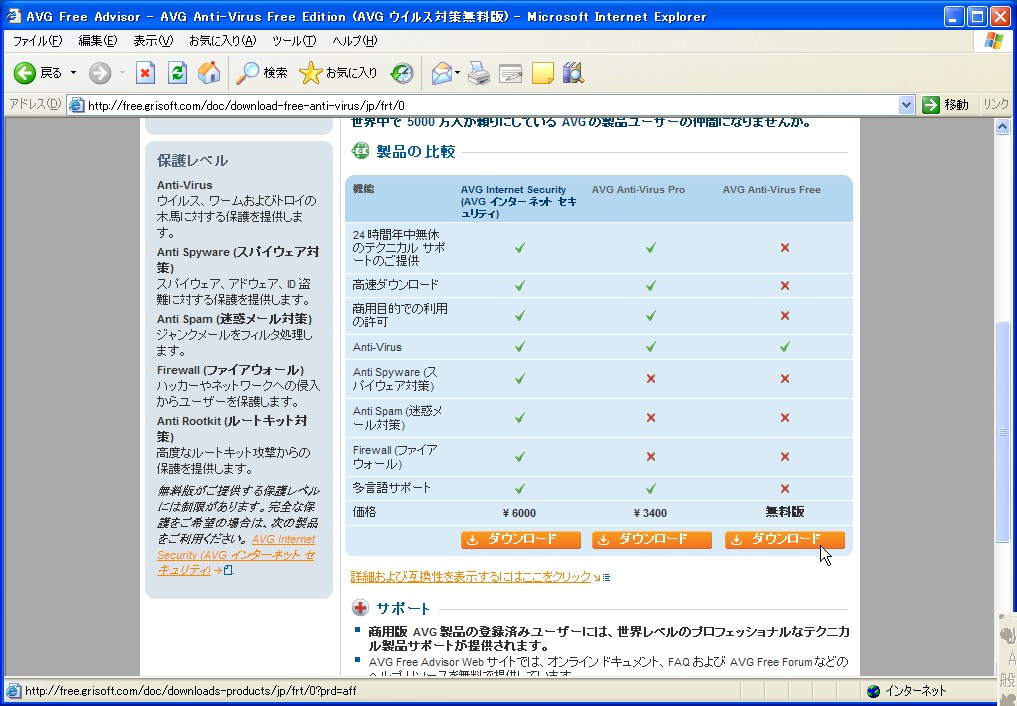Click the ¥ 3400 price cell

[651, 513]
